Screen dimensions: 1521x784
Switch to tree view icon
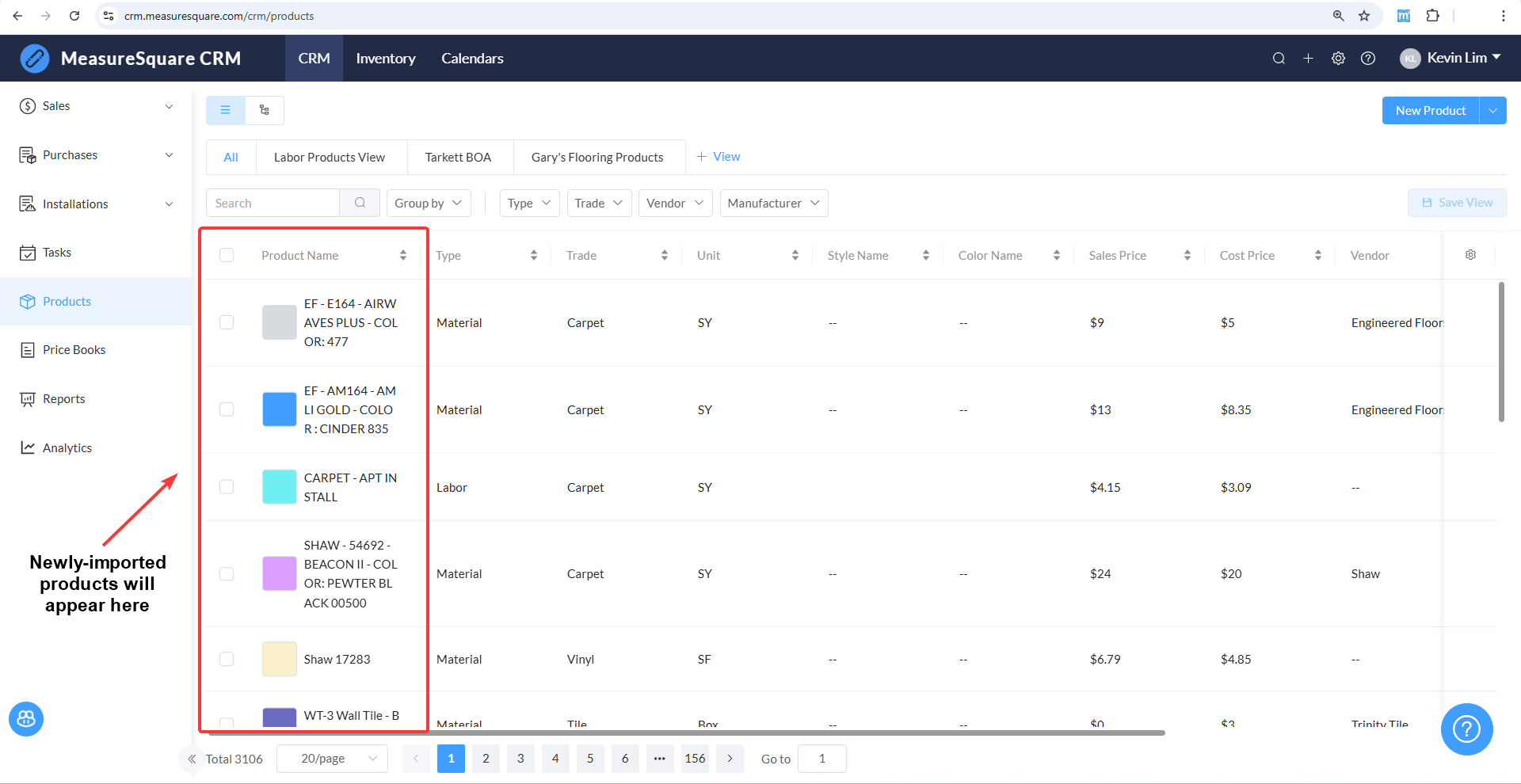(x=265, y=110)
